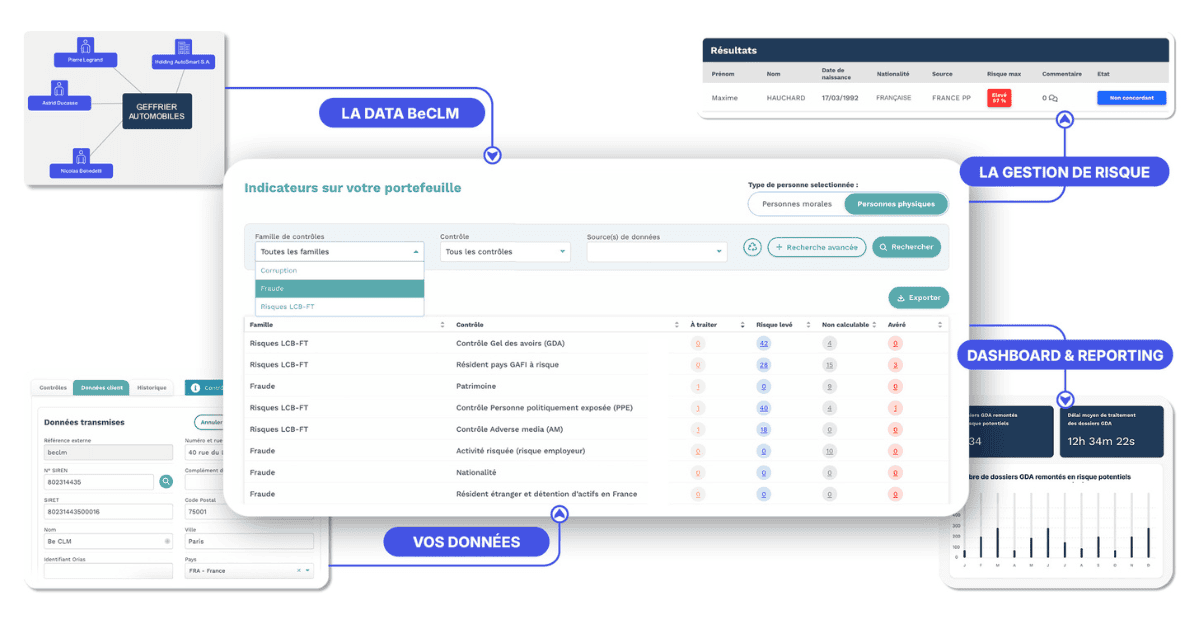
Task: Click the Exporter button
Action: coord(918,297)
